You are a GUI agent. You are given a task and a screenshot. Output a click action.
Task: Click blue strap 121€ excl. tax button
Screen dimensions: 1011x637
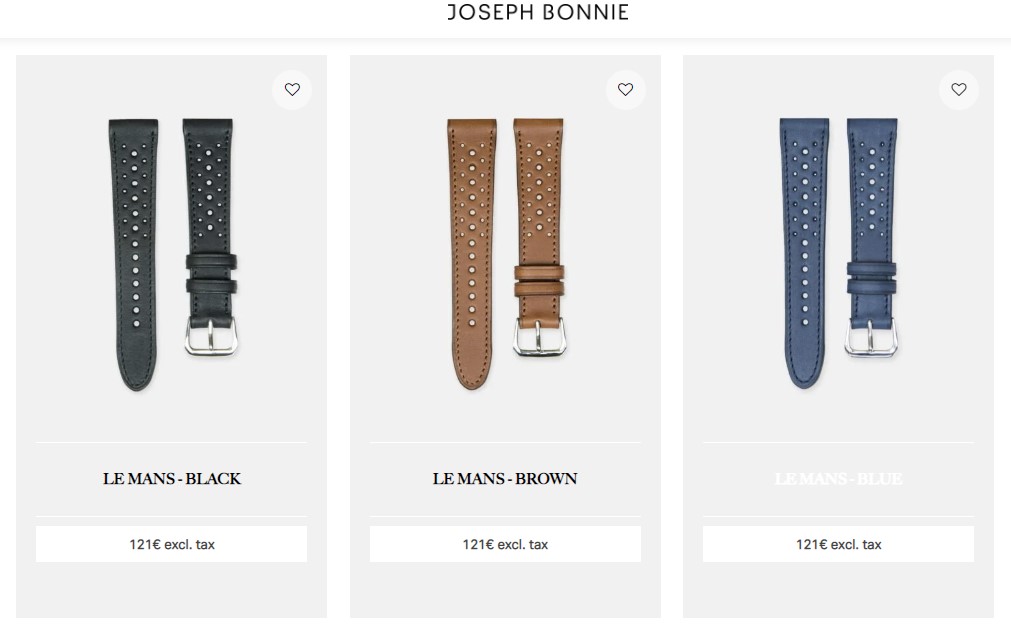(x=838, y=544)
